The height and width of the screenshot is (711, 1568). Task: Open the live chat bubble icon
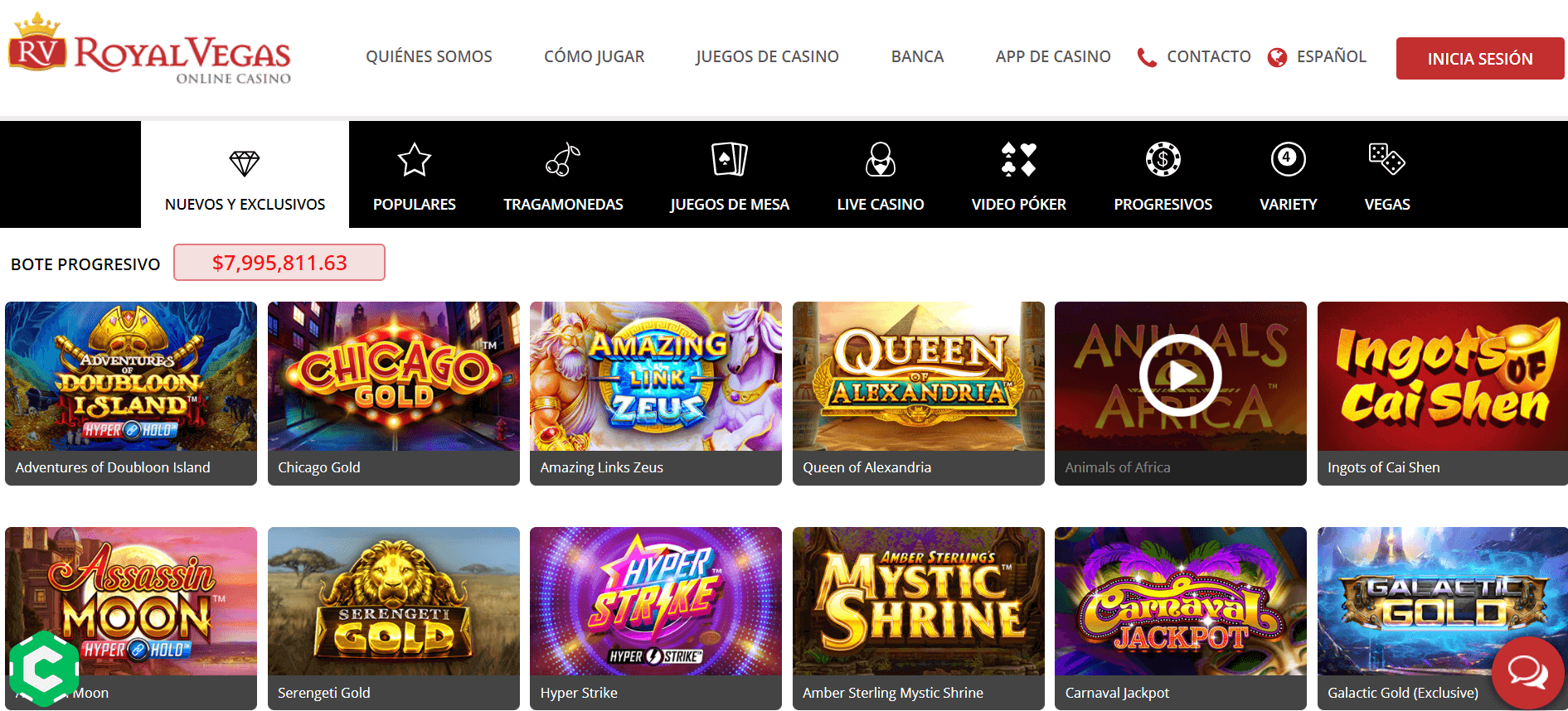pos(1527,672)
